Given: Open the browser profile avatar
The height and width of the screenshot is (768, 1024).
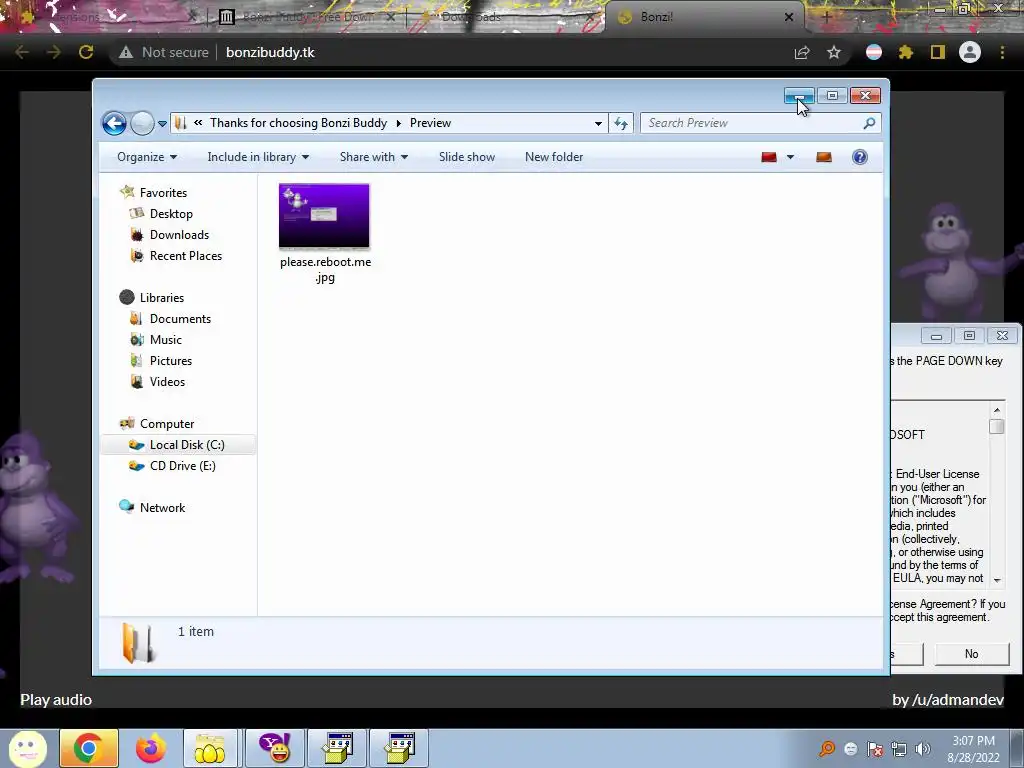Looking at the screenshot, I should coord(970,52).
